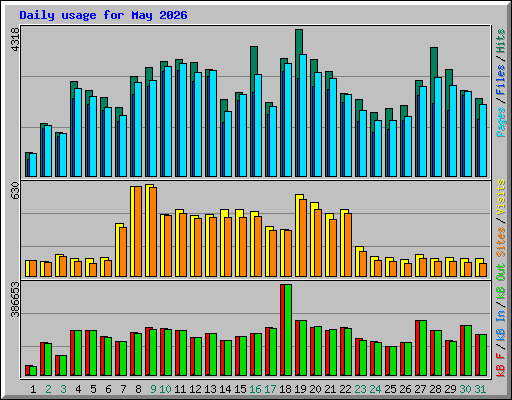This screenshot has height=400, width=512.
Task: Click the green kB bar for day 3
Action: [x=63, y=366]
